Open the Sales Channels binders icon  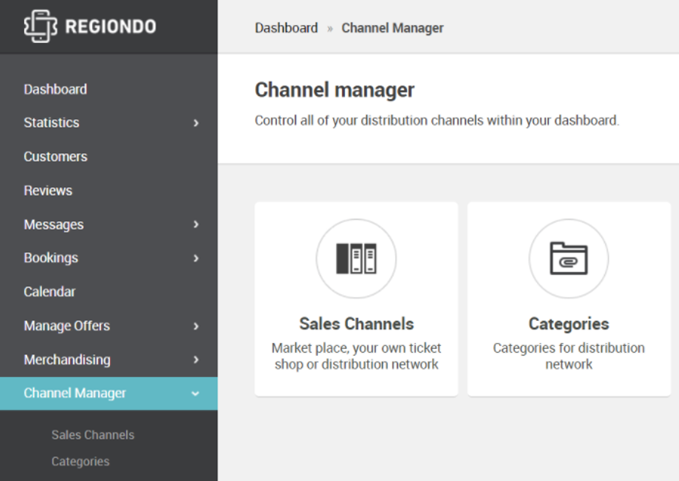[356, 258]
